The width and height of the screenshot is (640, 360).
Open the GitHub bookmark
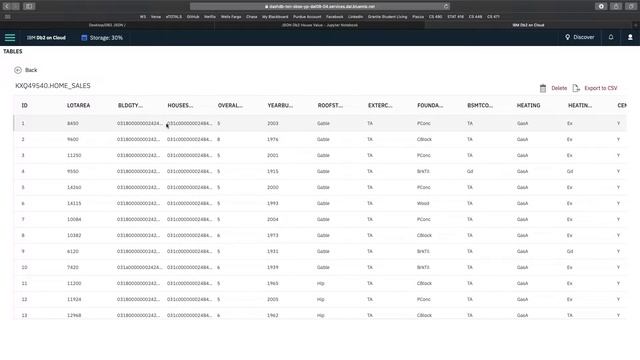pos(193,17)
